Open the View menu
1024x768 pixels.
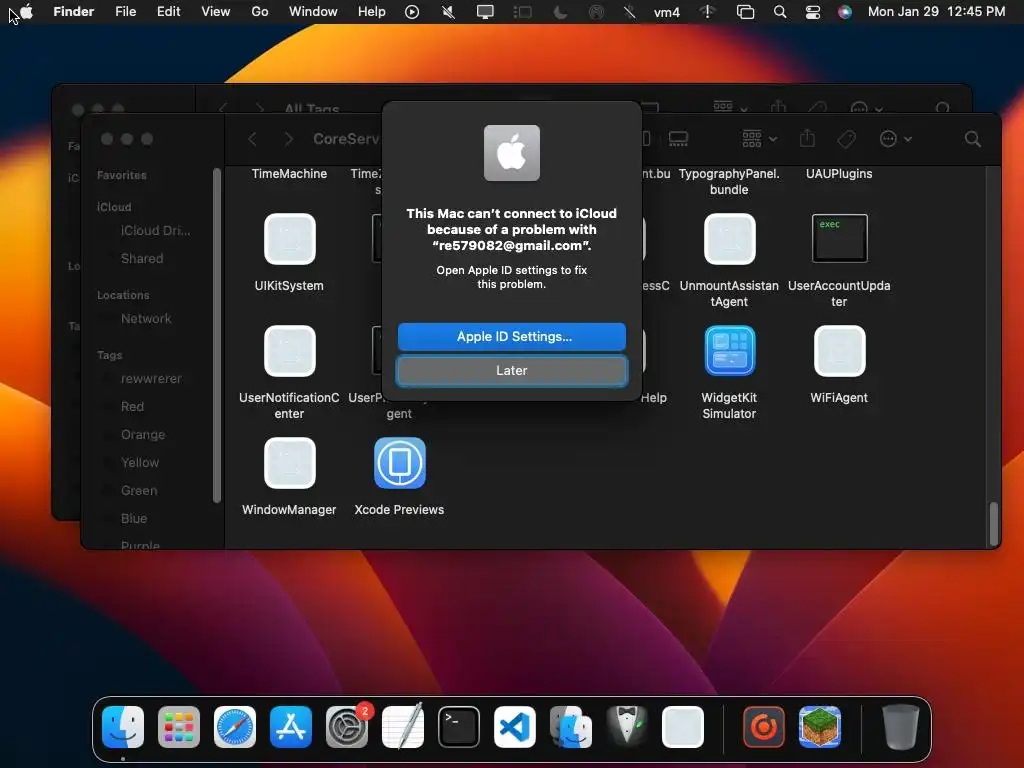tap(216, 12)
